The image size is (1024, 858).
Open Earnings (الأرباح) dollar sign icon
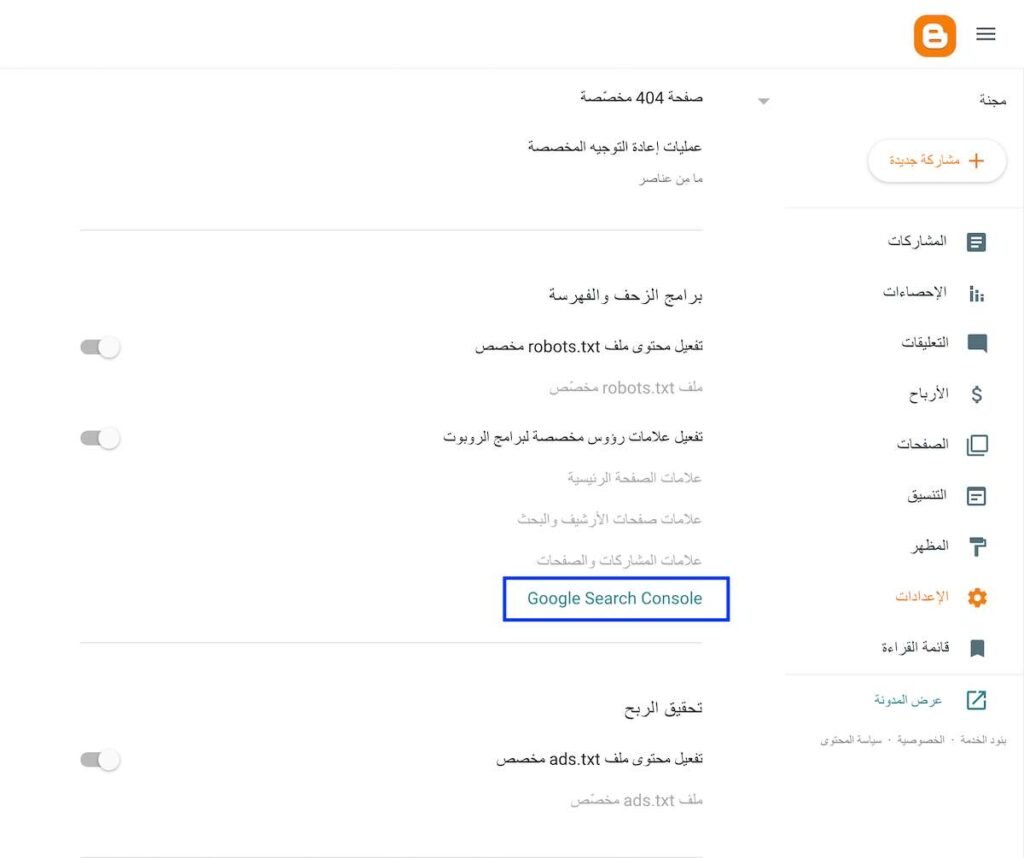point(977,394)
